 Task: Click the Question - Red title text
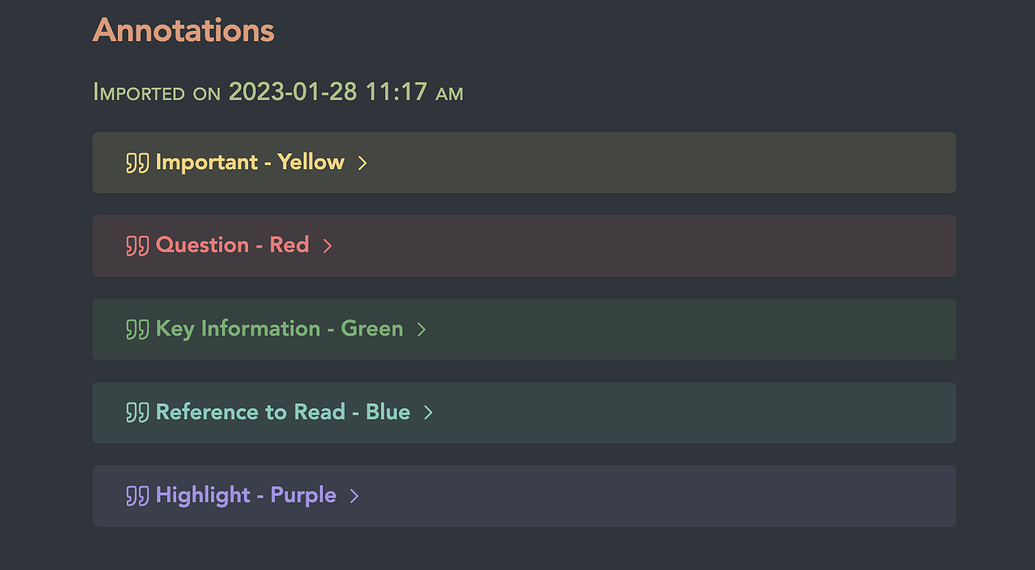[x=232, y=245]
